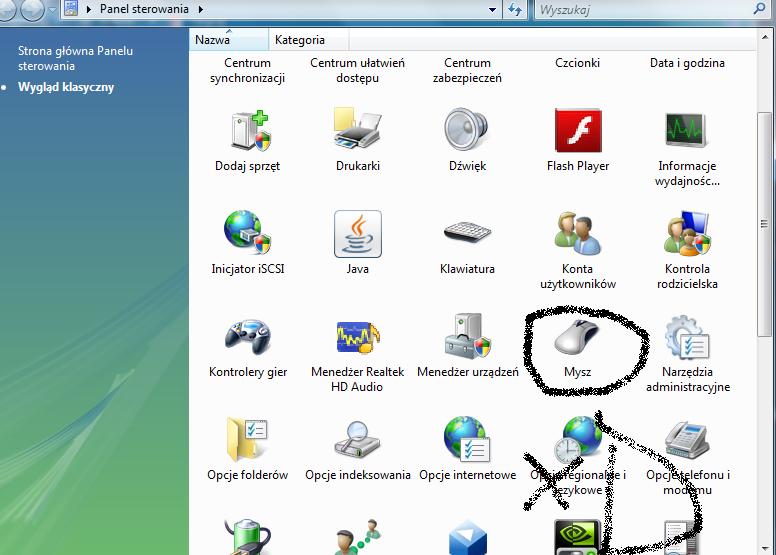The width and height of the screenshot is (776, 555).
Task: Select Wygląd klasyczny view link
Action: pos(66,87)
